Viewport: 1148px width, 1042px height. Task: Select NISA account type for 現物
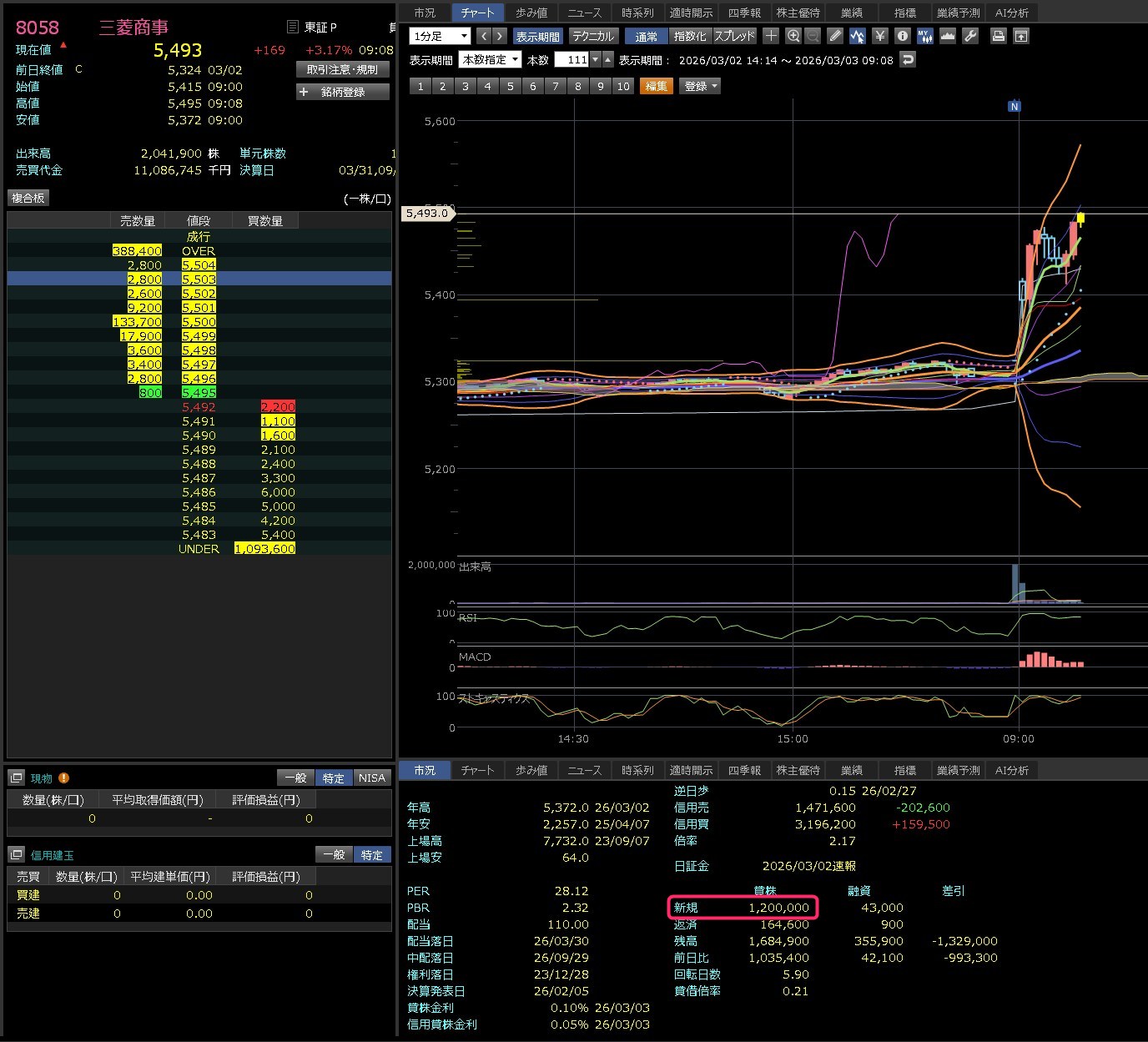click(x=371, y=778)
